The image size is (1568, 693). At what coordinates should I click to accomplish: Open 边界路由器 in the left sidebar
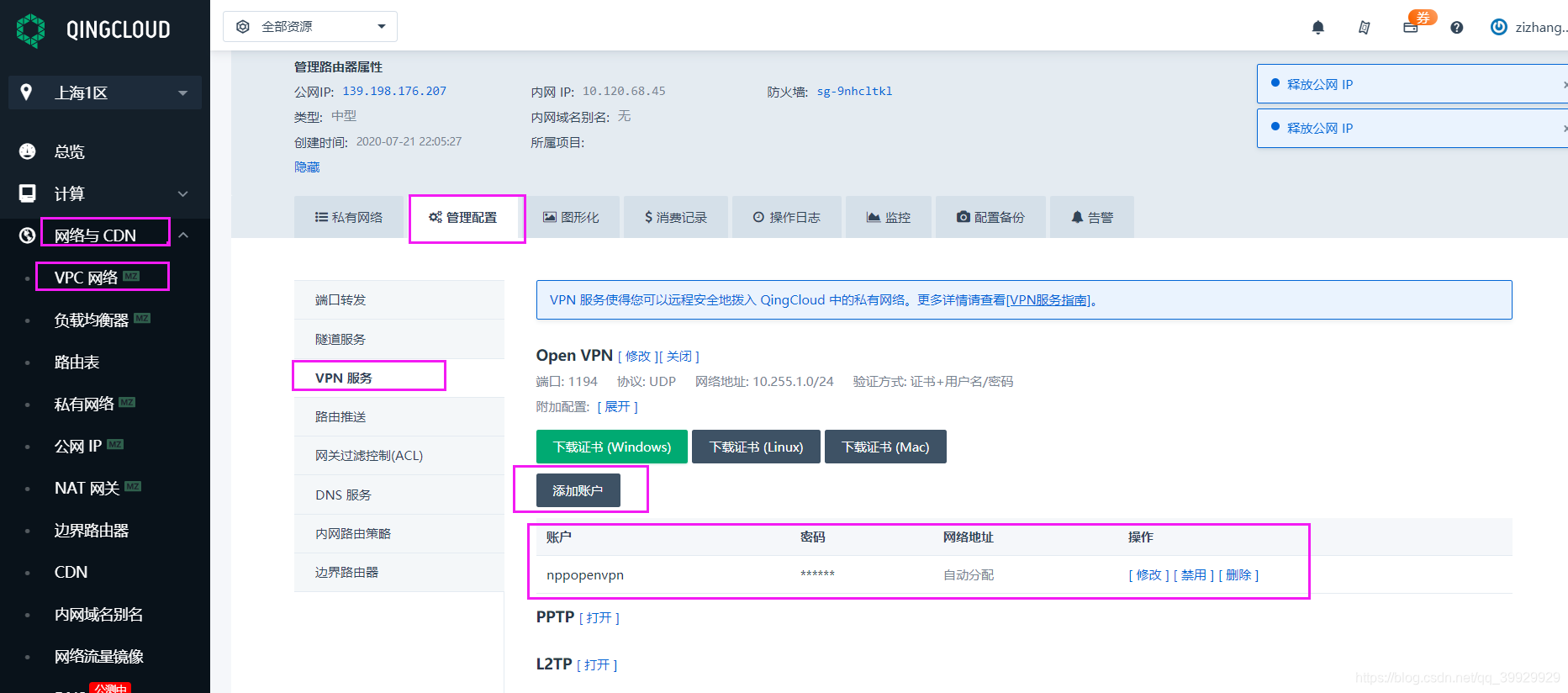92,530
